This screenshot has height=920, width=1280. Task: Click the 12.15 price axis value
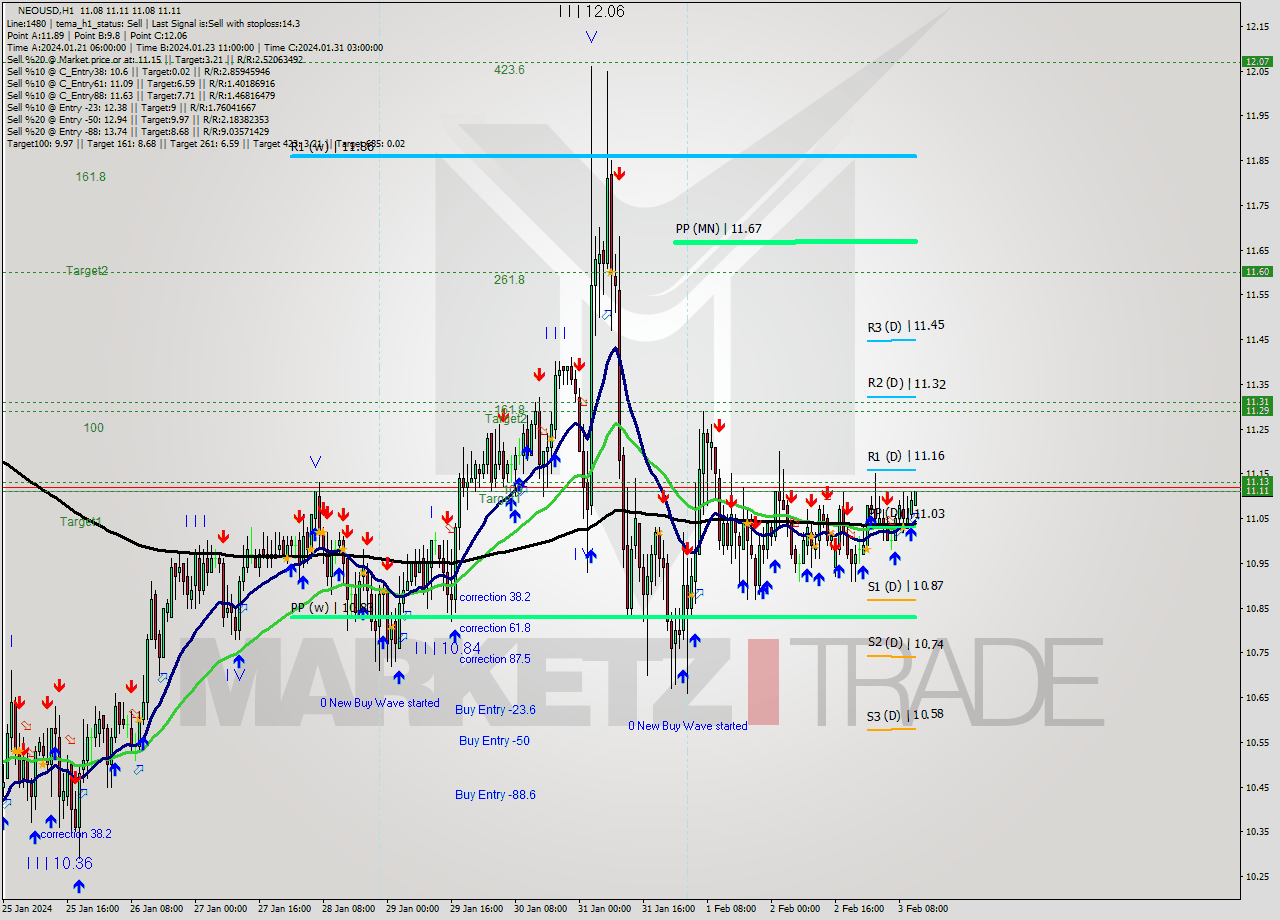[1257, 26]
